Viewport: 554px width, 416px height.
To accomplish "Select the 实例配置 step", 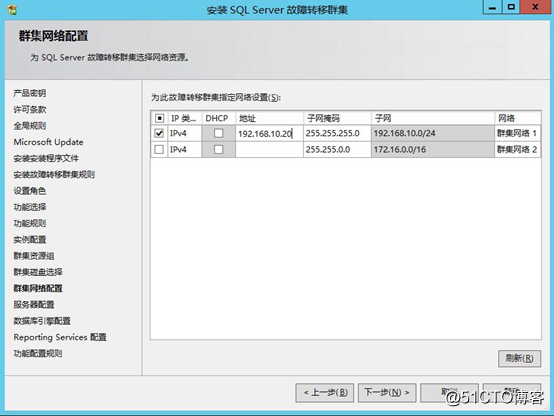I will coord(30,240).
